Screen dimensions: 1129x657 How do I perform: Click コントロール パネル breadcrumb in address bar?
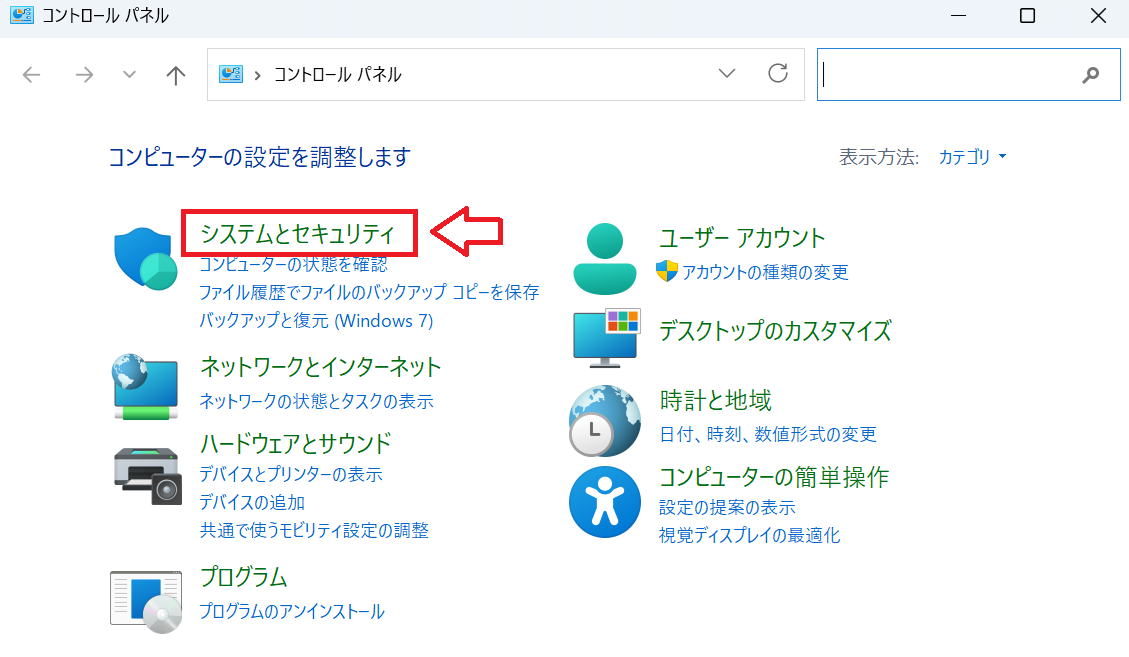click(x=337, y=74)
